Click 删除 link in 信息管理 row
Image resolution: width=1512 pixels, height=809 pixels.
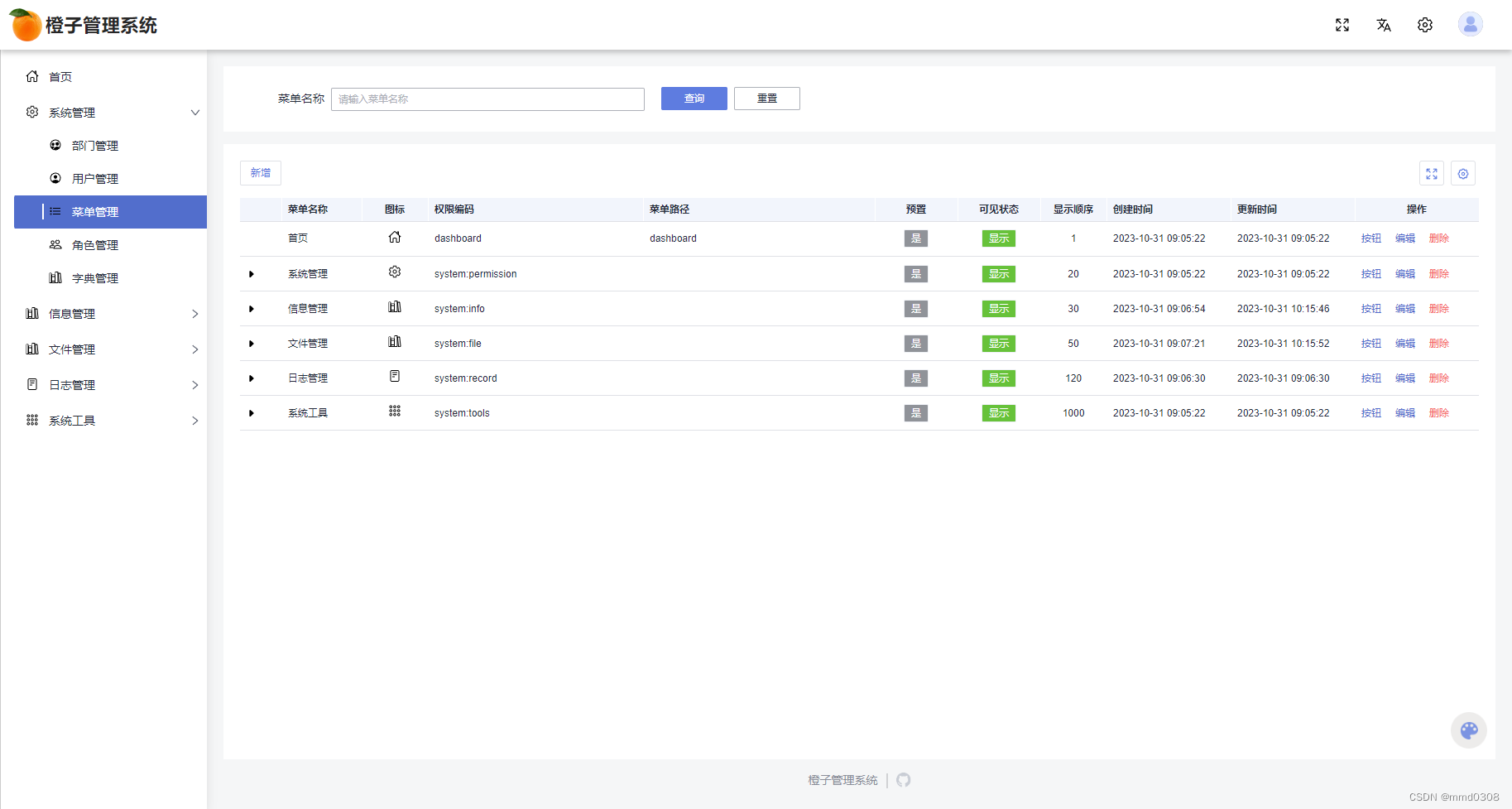point(1439,309)
